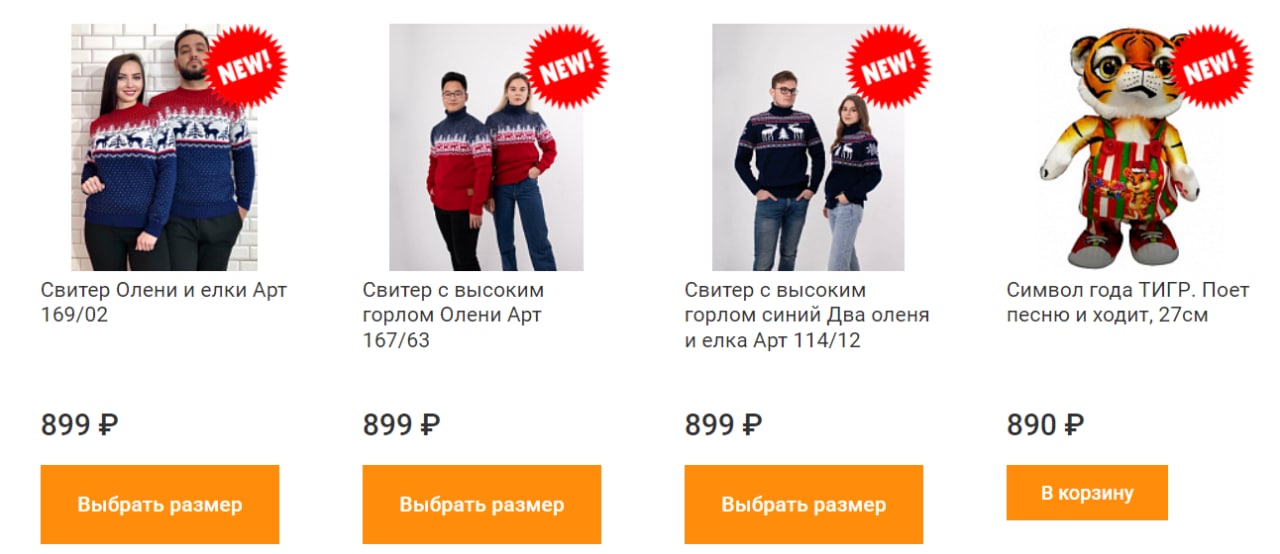The width and height of the screenshot is (1280, 554).
Task: Open photo of couple in blue-red deer sweaters
Action: [x=164, y=147]
